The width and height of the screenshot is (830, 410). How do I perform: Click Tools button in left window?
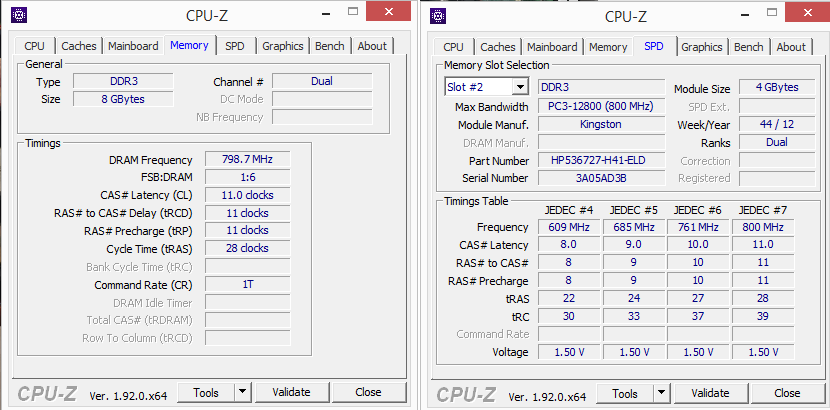tap(205, 392)
